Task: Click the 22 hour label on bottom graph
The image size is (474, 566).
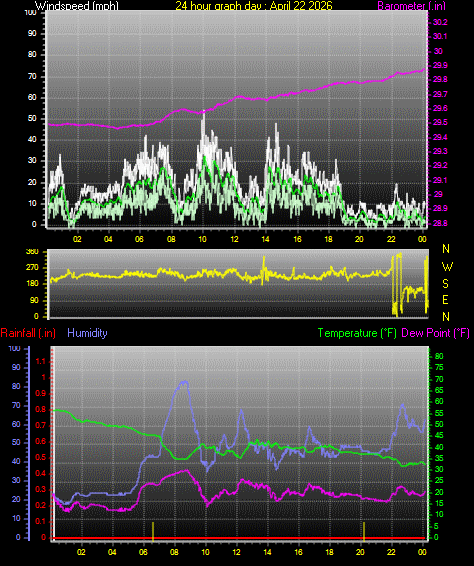Action: (392, 552)
